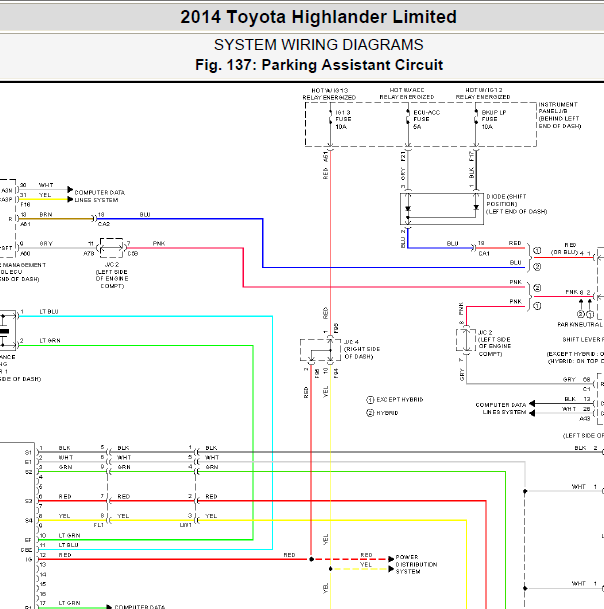Click the "GRY 68" wire label

(576, 379)
